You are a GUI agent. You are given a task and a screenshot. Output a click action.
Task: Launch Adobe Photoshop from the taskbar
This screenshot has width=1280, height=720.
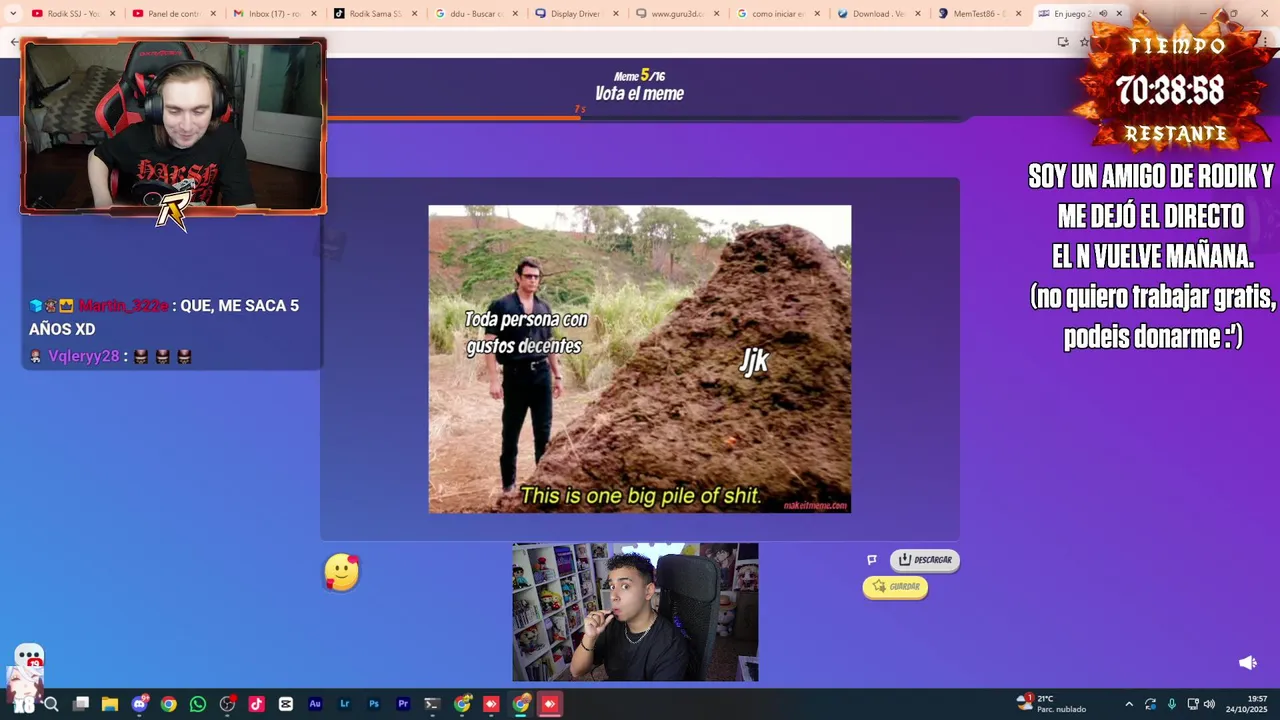point(374,704)
